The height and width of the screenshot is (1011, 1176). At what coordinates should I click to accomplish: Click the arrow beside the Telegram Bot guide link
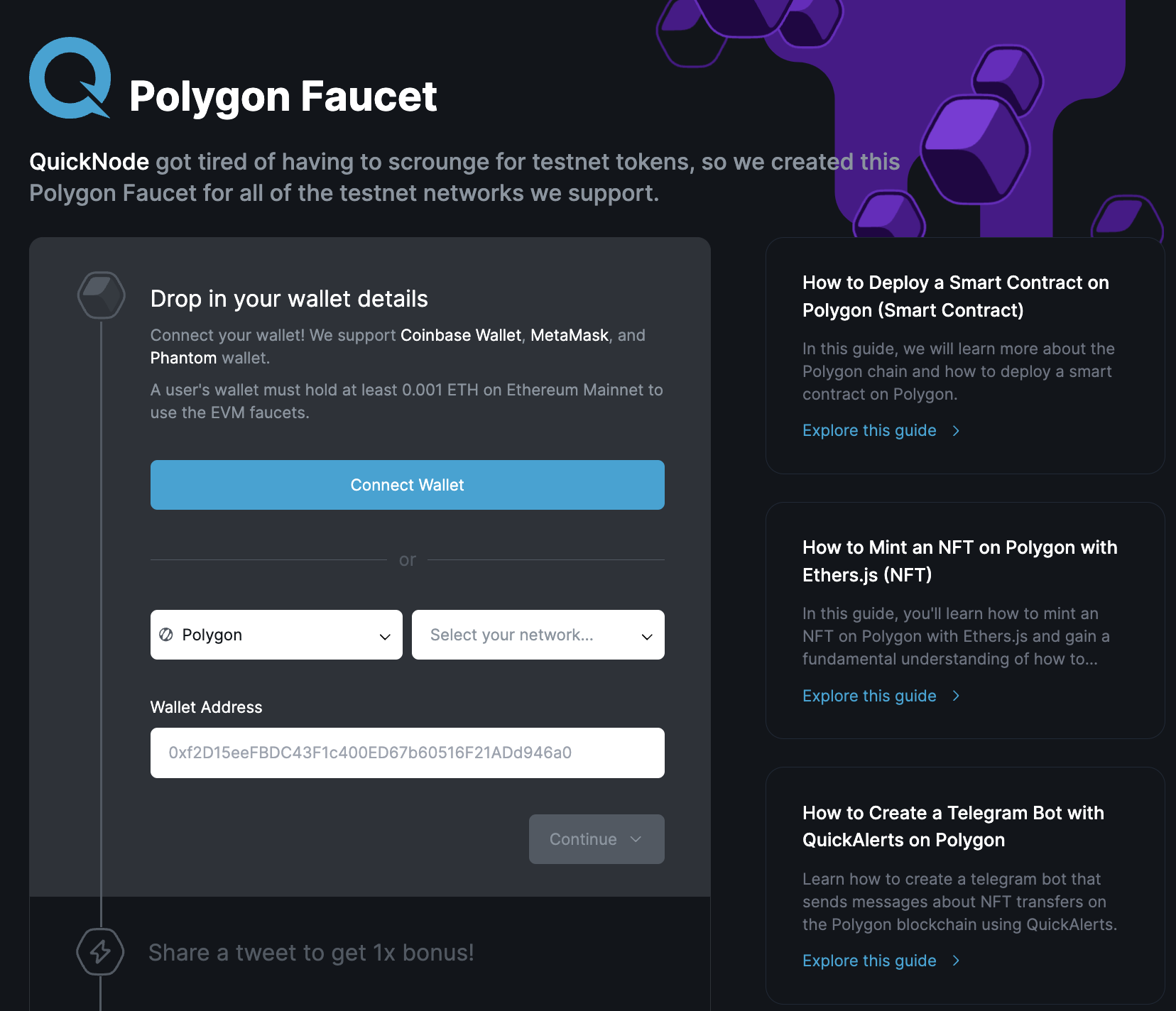pyautogui.click(x=956, y=961)
